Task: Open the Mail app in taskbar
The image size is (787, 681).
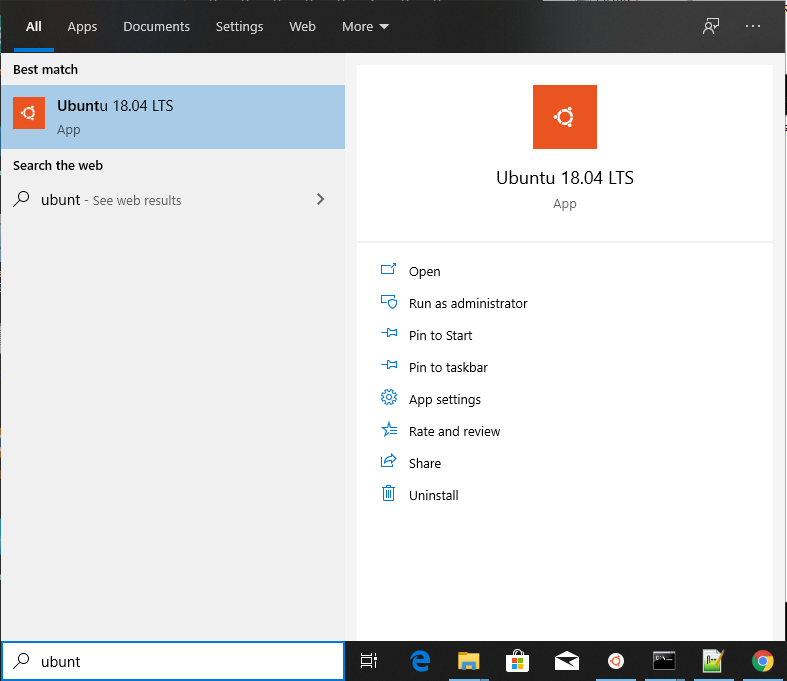Action: pos(566,661)
